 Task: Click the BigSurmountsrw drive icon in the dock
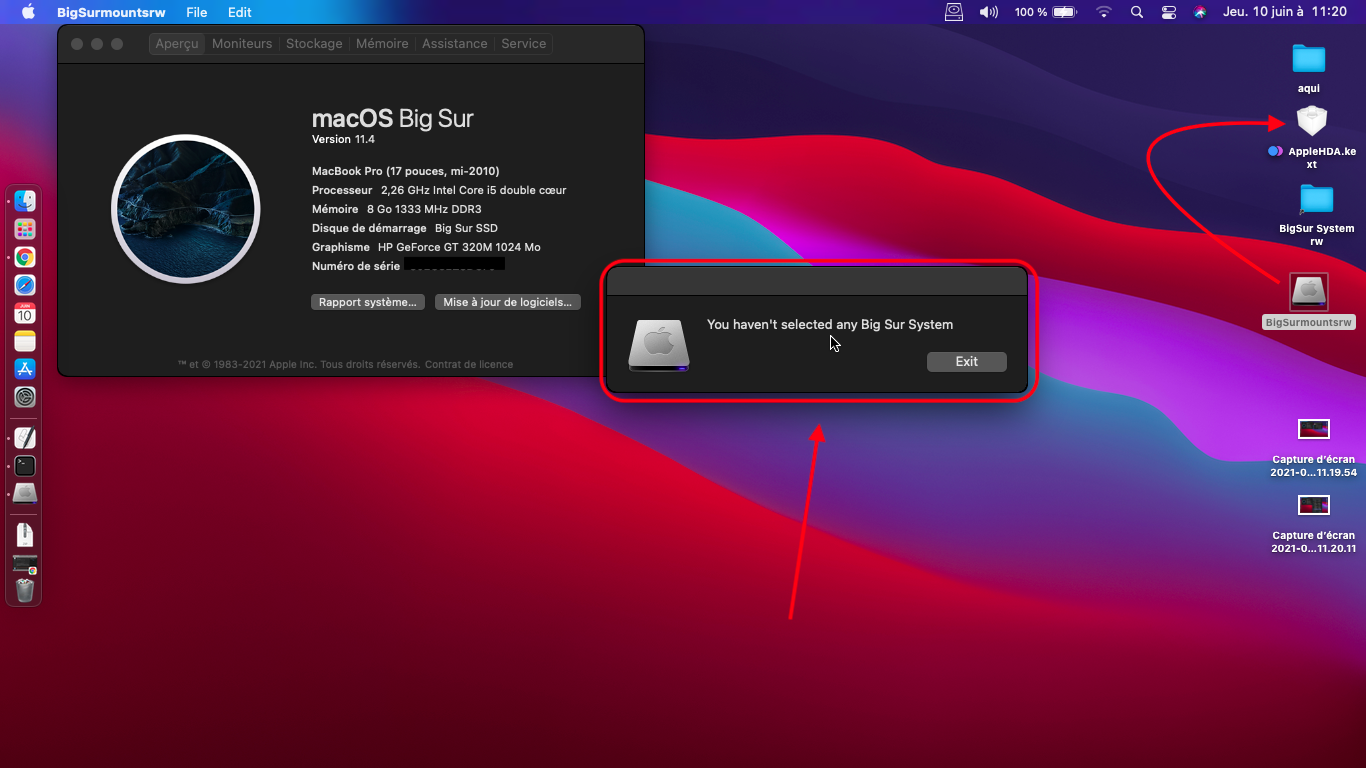coord(25,493)
